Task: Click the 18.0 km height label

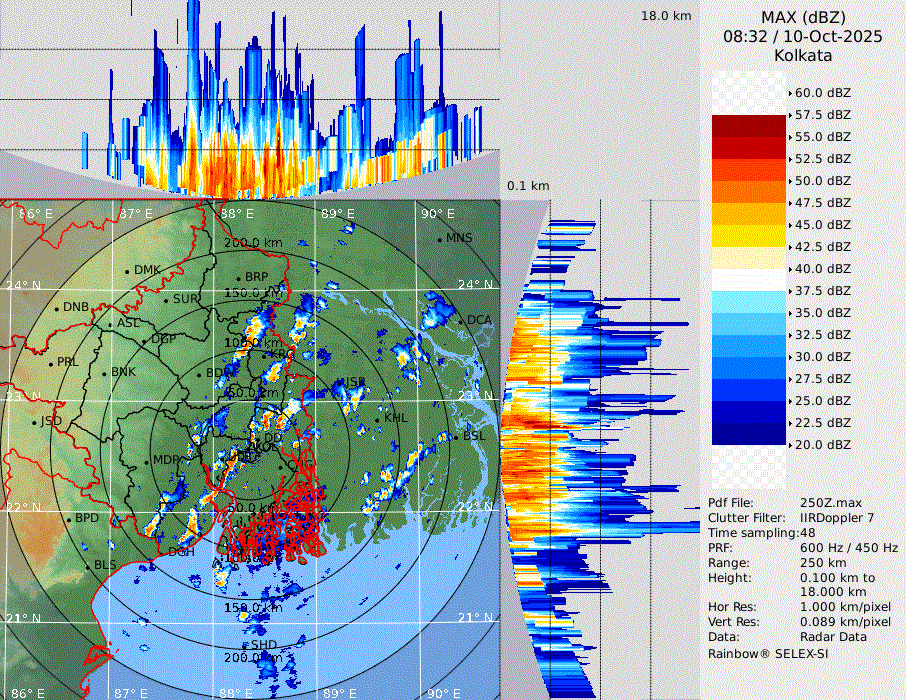Action: (666, 16)
